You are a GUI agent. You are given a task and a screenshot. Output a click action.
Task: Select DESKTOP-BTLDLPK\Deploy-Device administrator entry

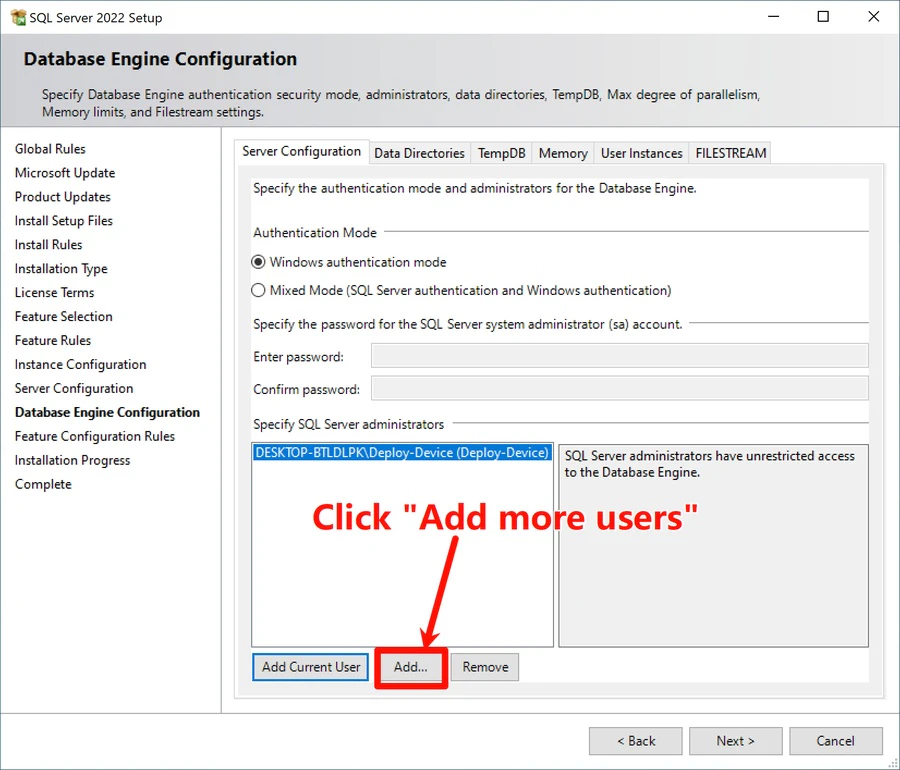402,453
